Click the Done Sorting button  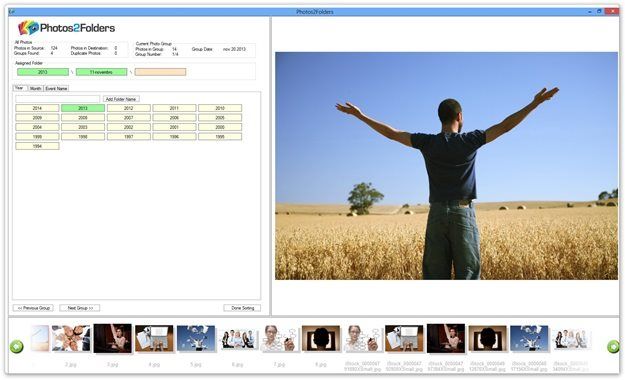tap(242, 308)
